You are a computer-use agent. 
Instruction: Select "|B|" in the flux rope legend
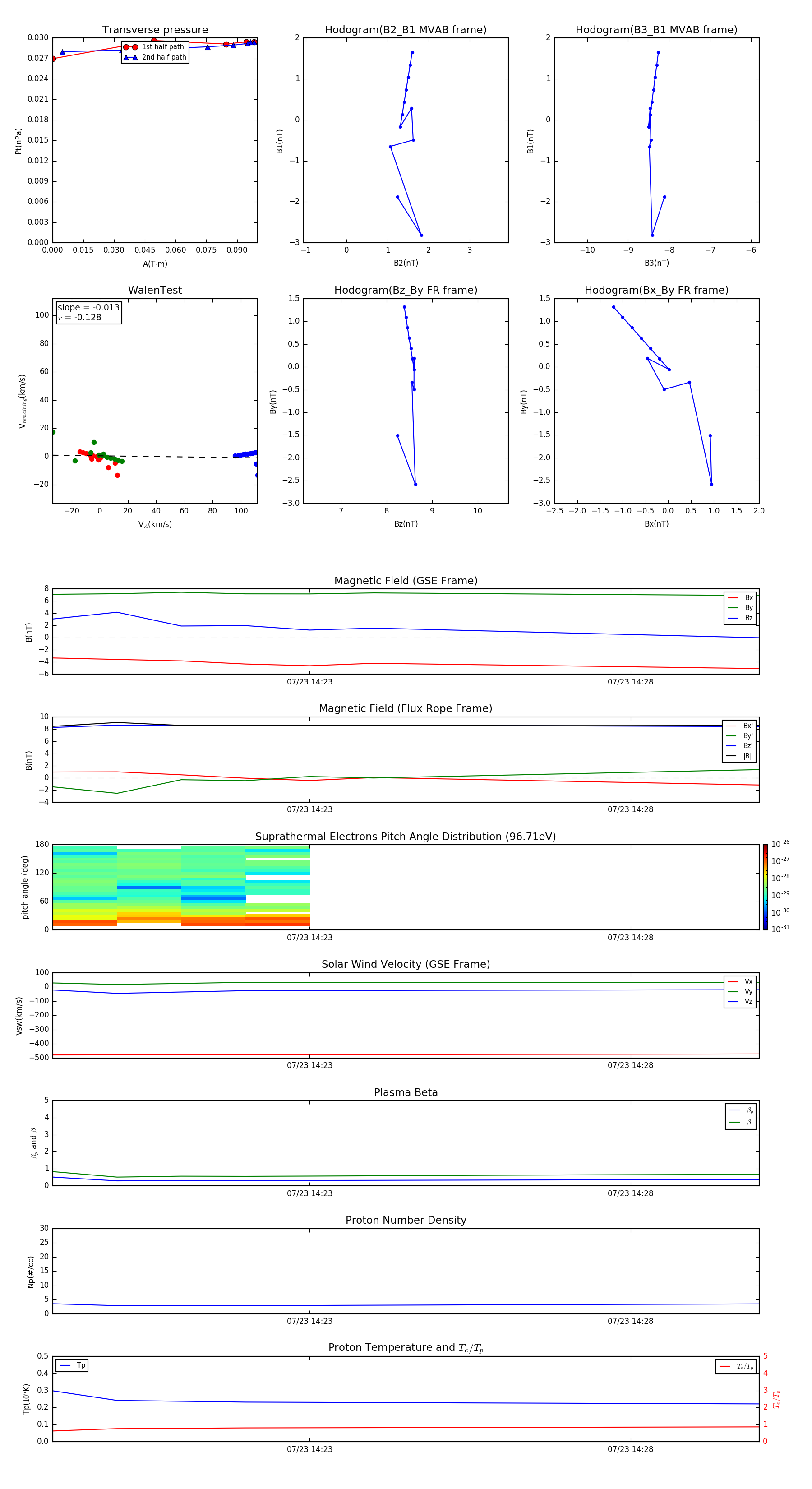[739, 756]
